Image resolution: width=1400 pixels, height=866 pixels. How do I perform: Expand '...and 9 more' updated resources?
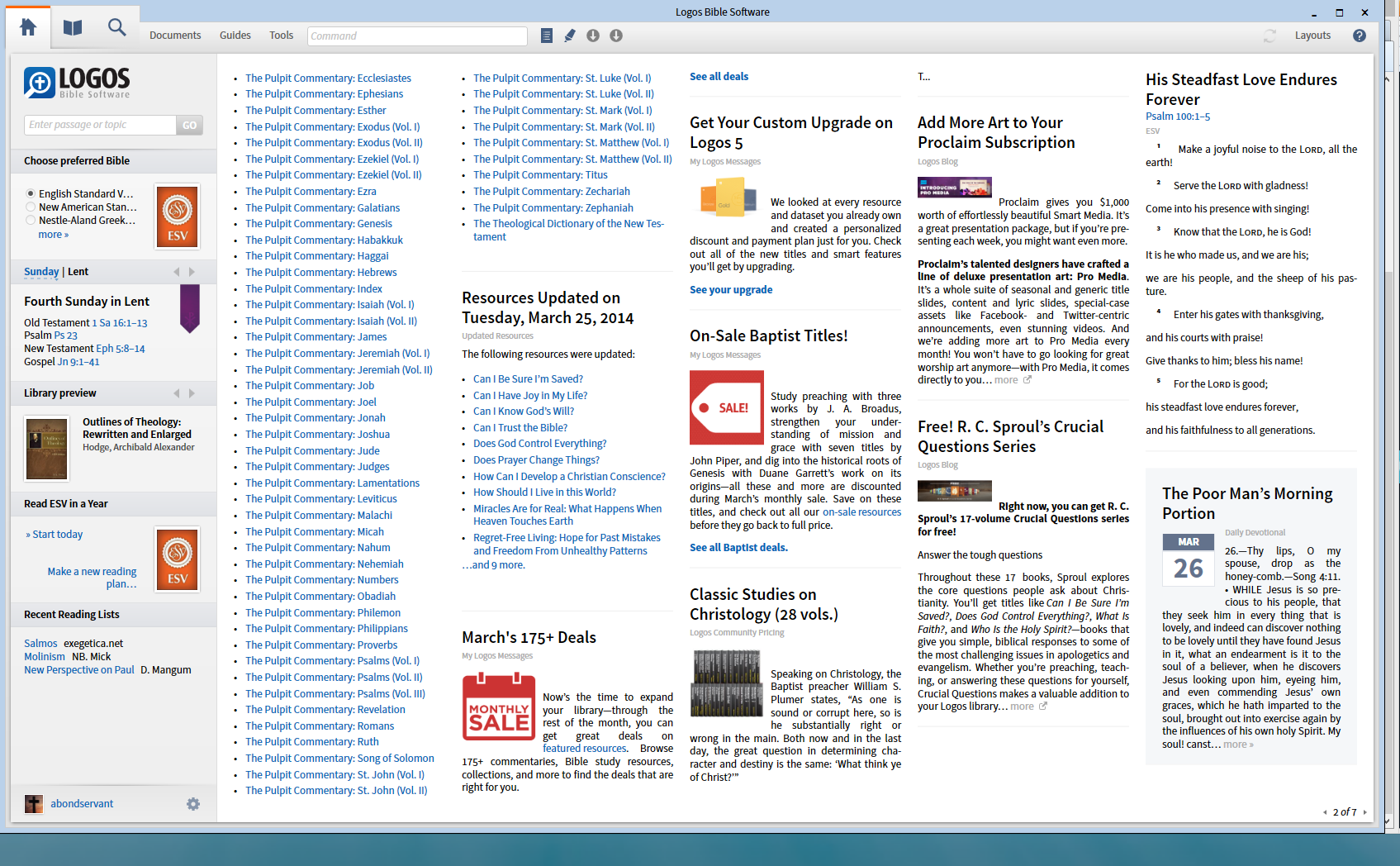coord(493,565)
